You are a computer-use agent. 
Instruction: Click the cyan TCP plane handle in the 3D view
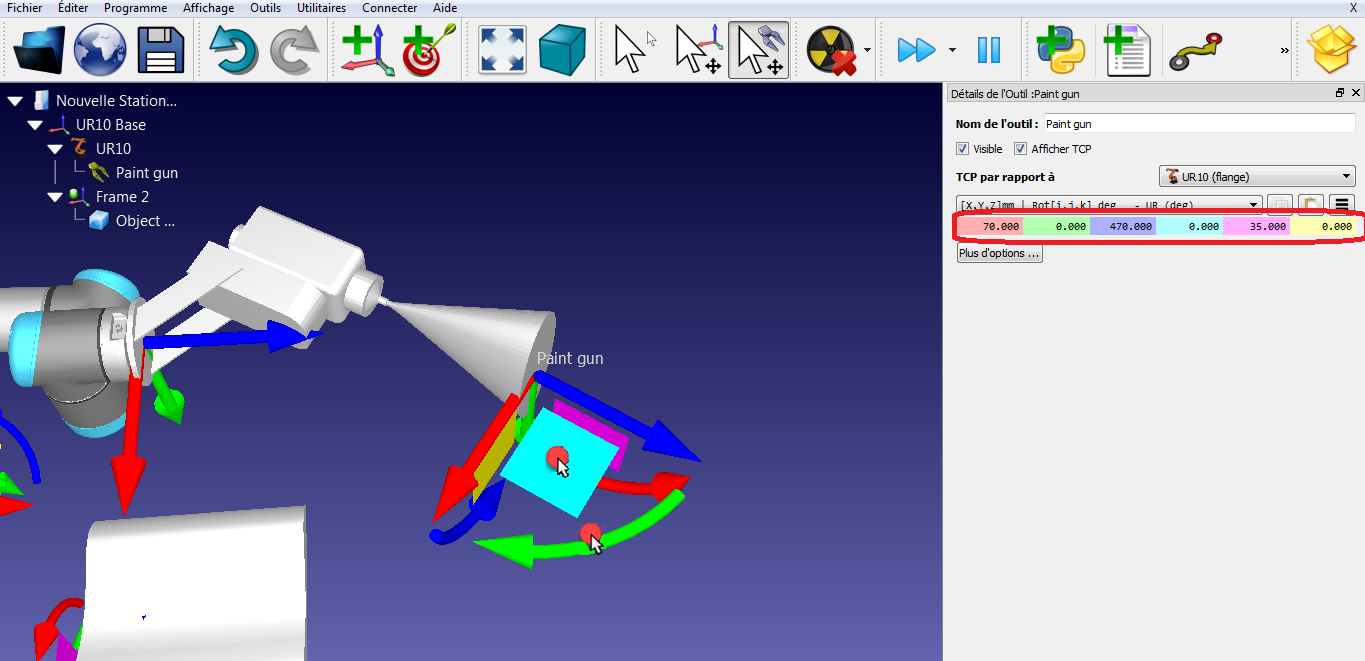(x=560, y=462)
